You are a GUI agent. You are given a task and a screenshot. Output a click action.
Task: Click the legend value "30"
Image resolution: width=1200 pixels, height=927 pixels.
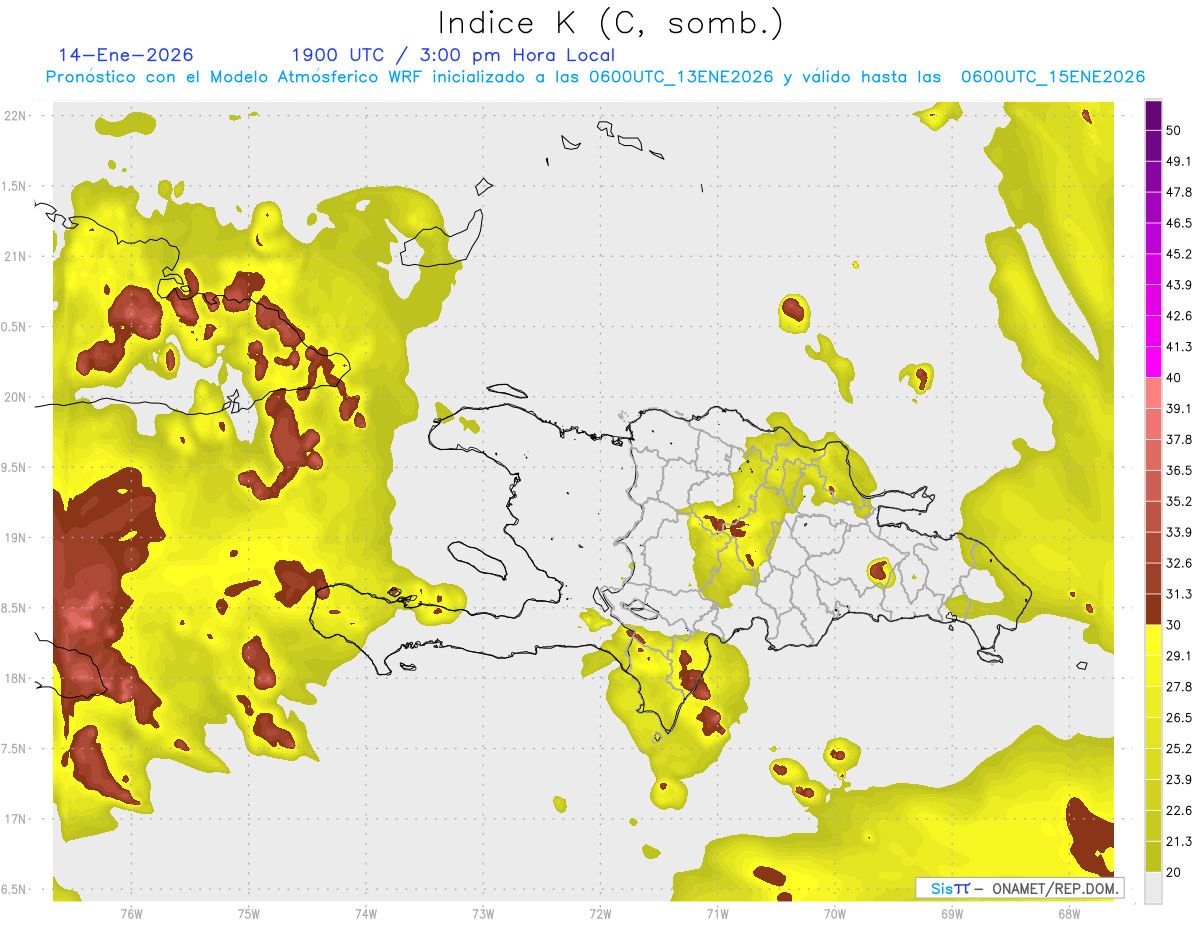[1174, 625]
